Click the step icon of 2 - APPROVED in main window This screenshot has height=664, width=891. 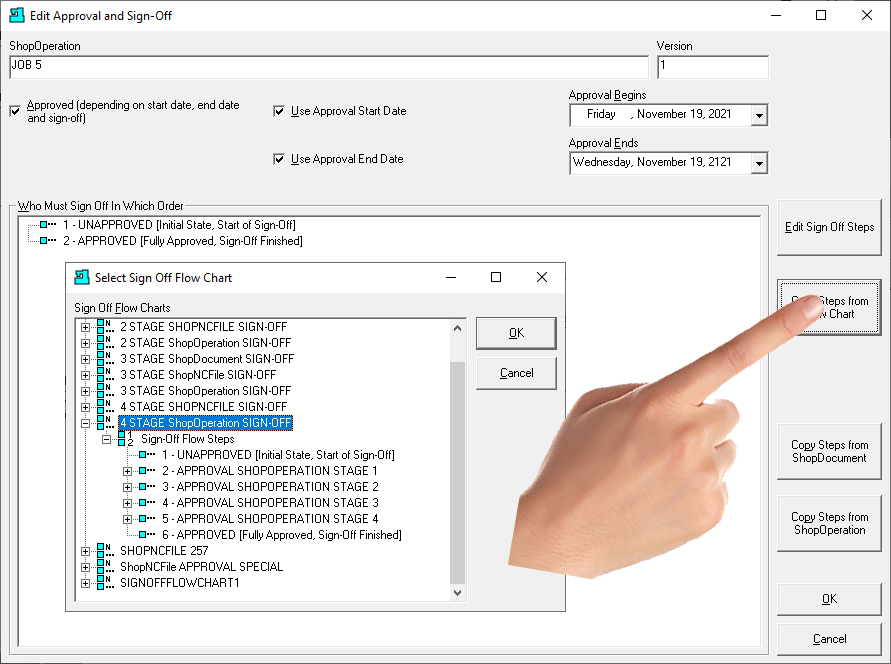(48, 240)
